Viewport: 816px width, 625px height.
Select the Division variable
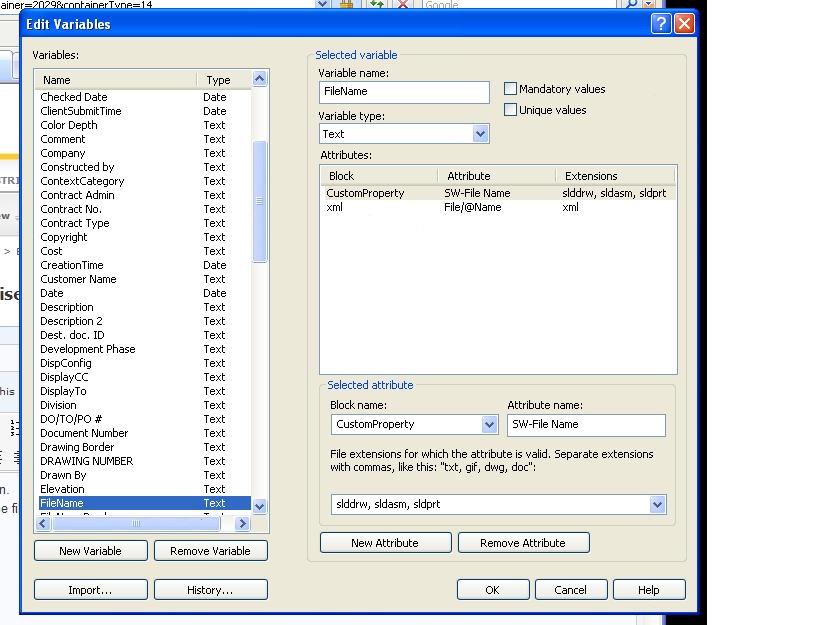[x=144, y=405]
